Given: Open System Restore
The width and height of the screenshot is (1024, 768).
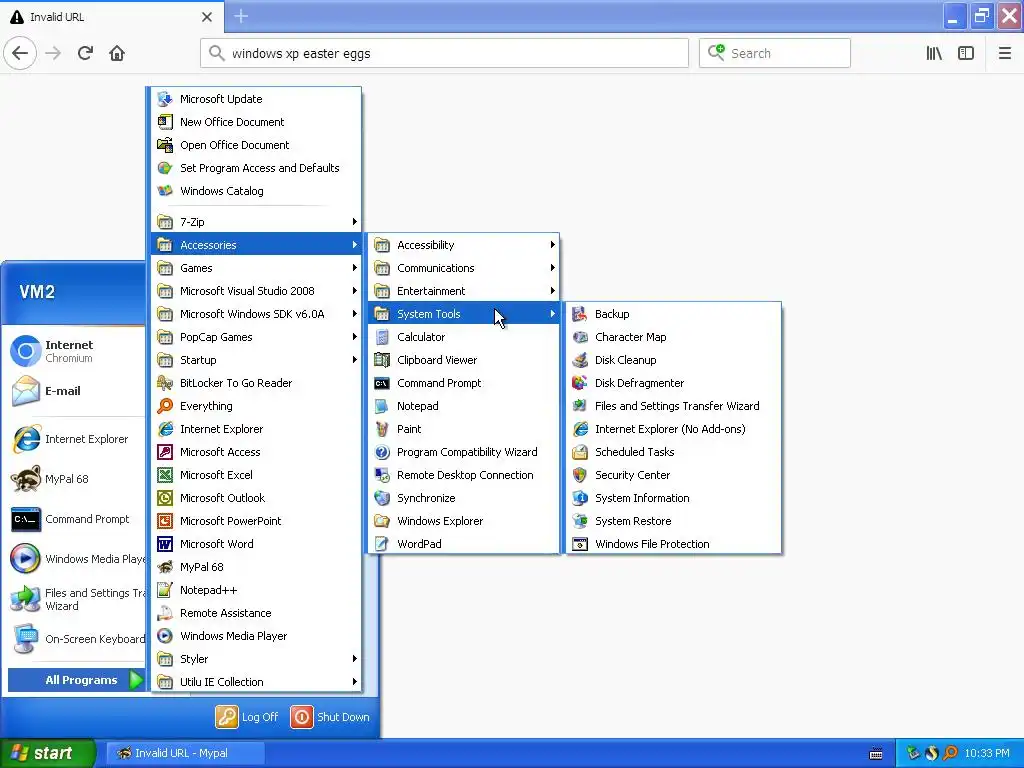Looking at the screenshot, I should pyautogui.click(x=673, y=520).
